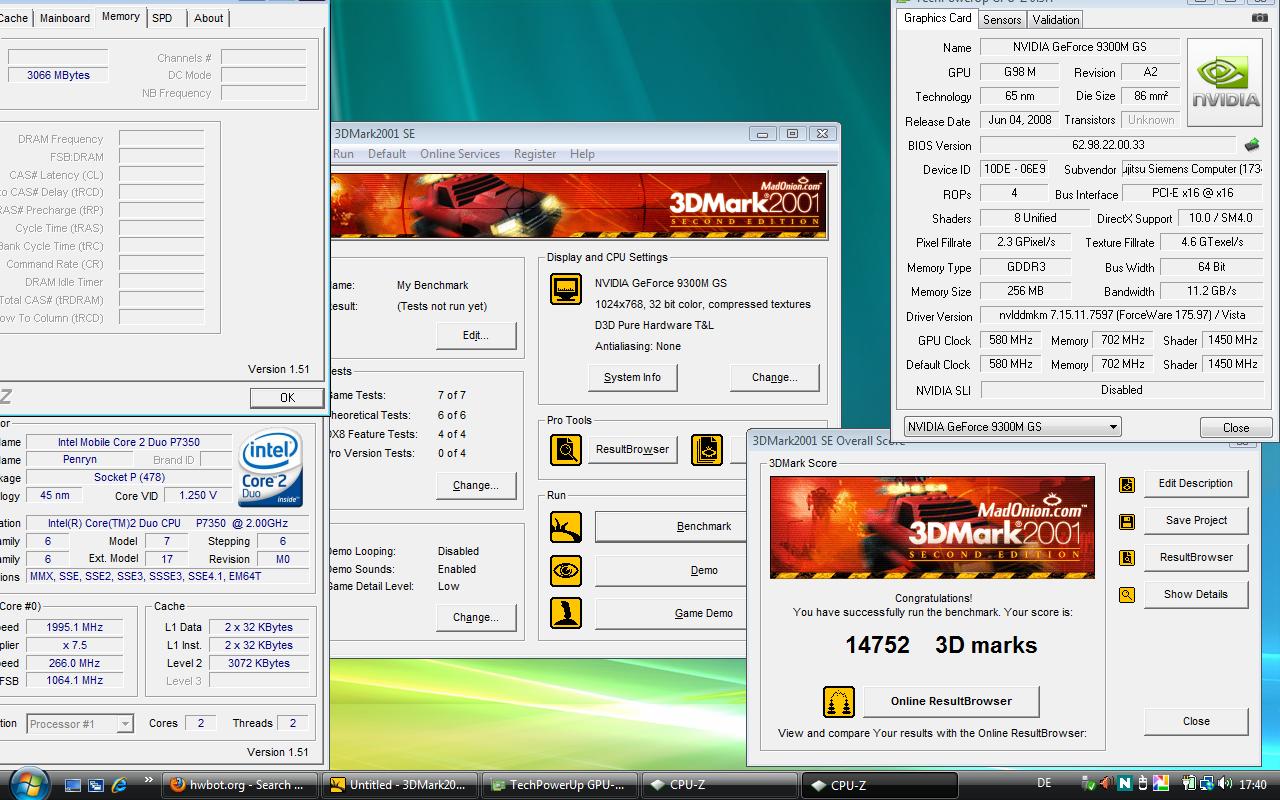Click the Show Details button
1280x800 pixels.
[x=1196, y=595]
